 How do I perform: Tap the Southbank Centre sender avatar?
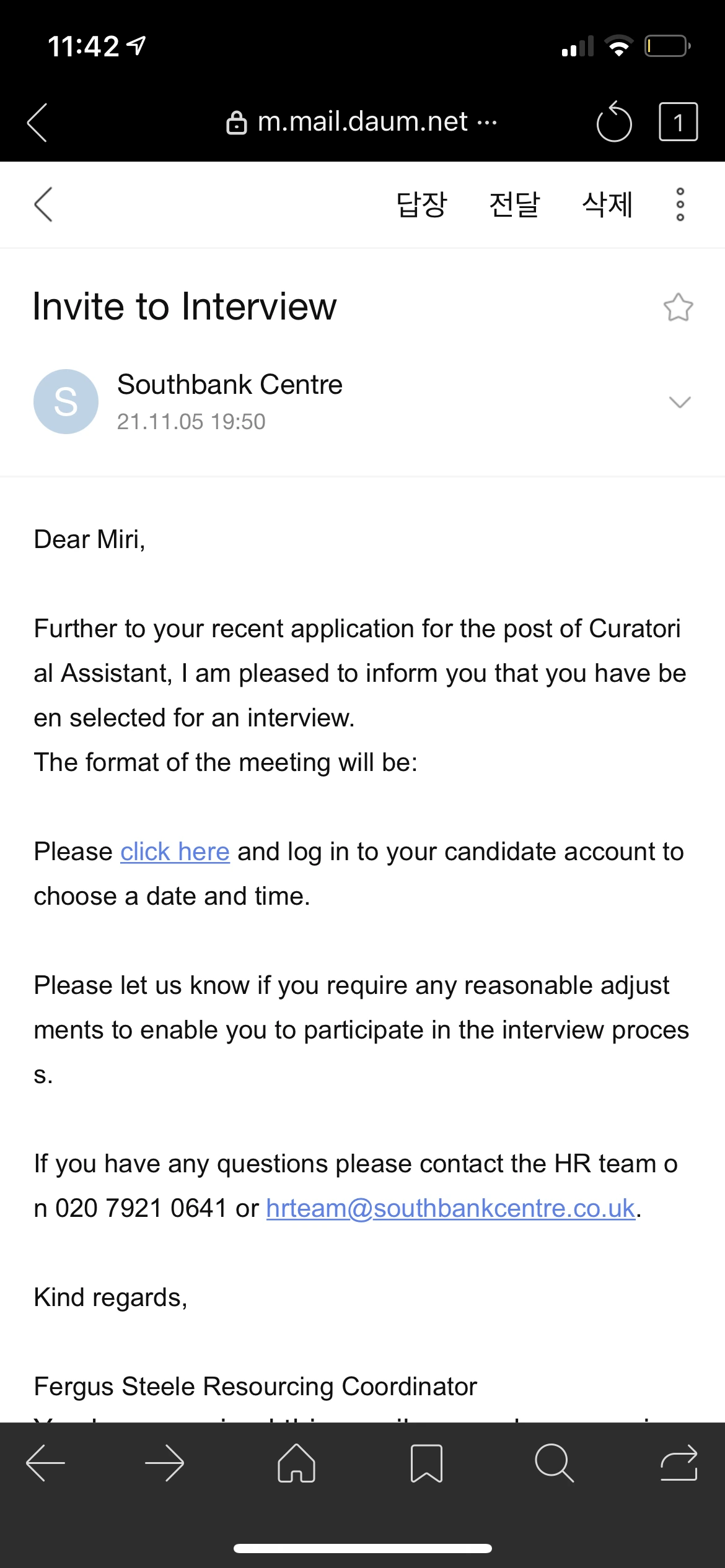coord(66,401)
